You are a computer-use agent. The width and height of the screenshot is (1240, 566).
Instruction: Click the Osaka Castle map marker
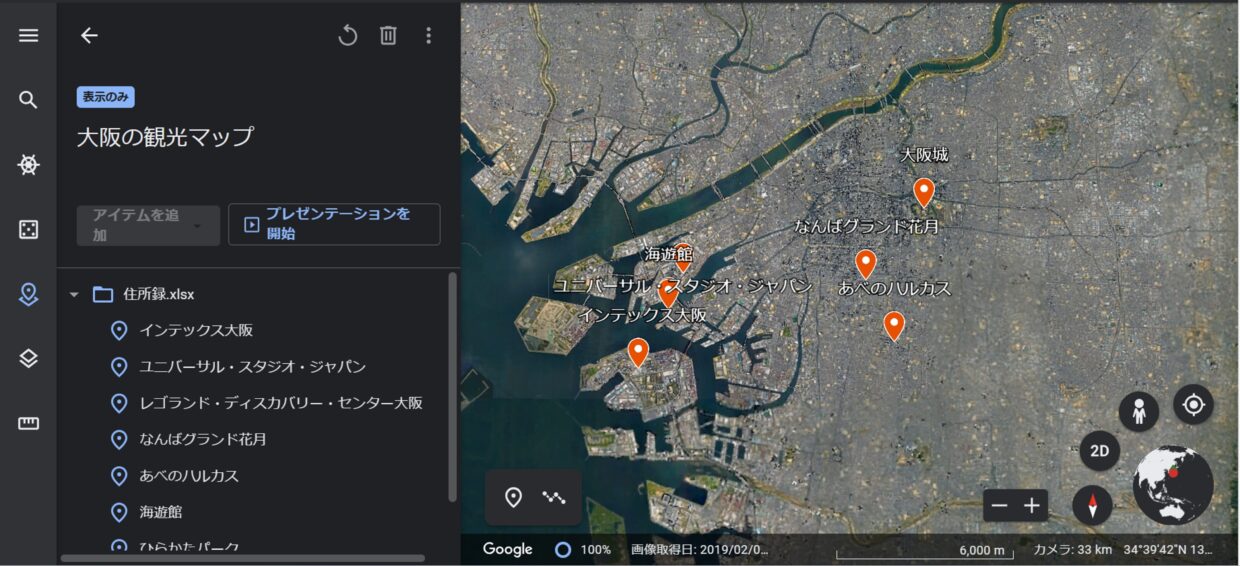tap(924, 192)
